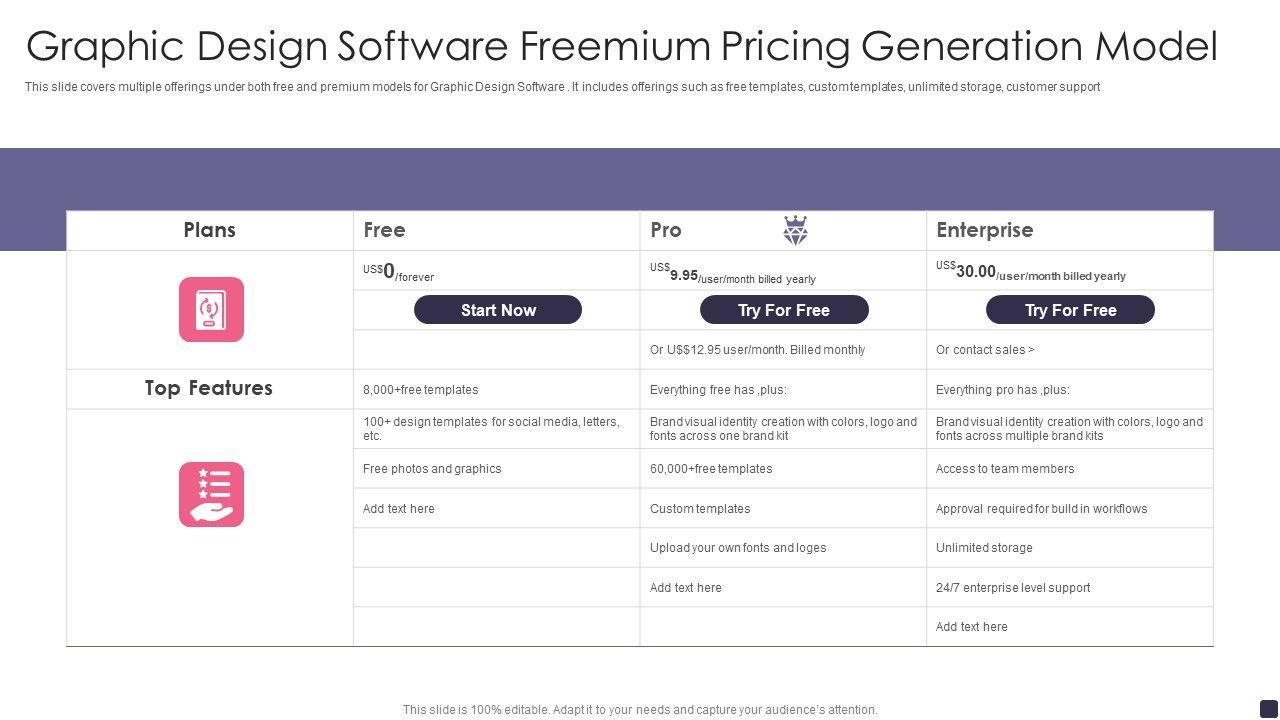
Task: Select the Enterprise plan header
Action: click(x=984, y=230)
